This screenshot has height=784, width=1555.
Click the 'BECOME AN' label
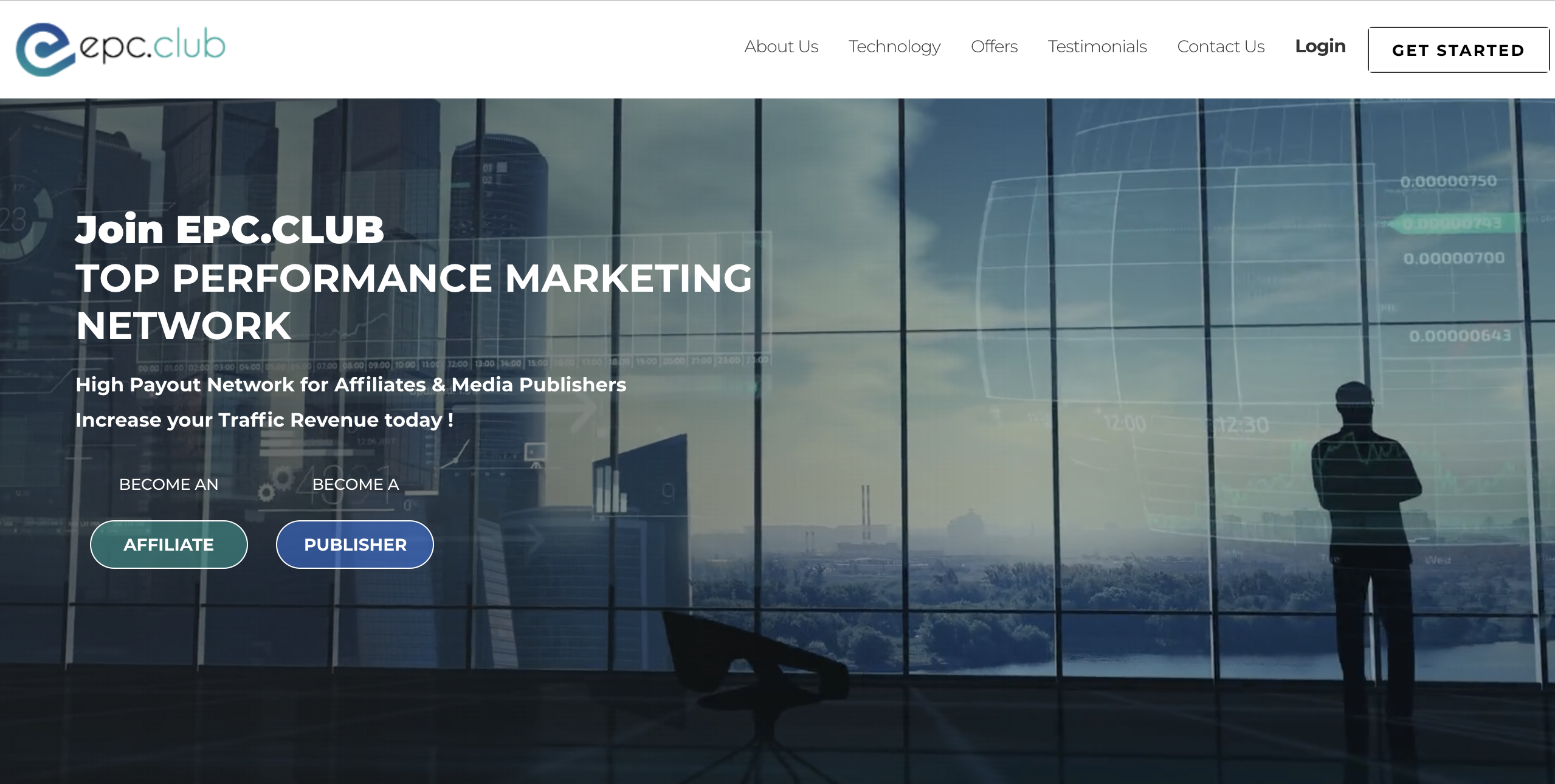(x=168, y=484)
